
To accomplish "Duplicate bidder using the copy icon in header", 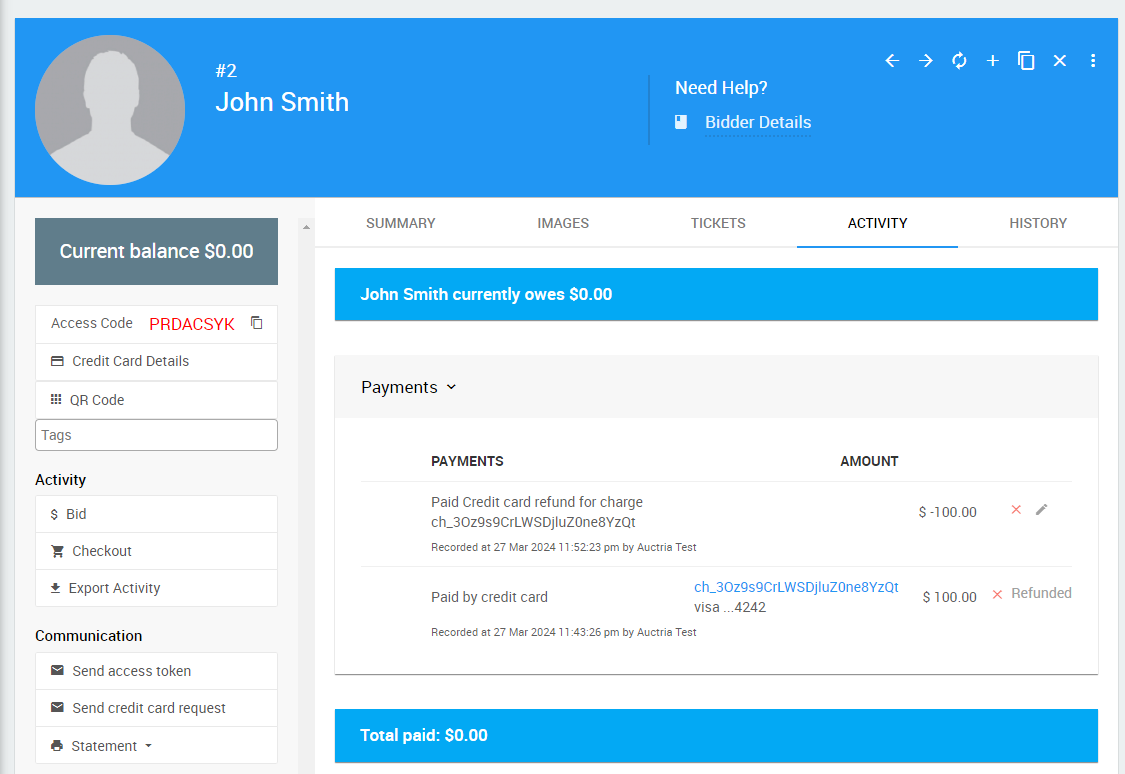I will tap(1026, 61).
